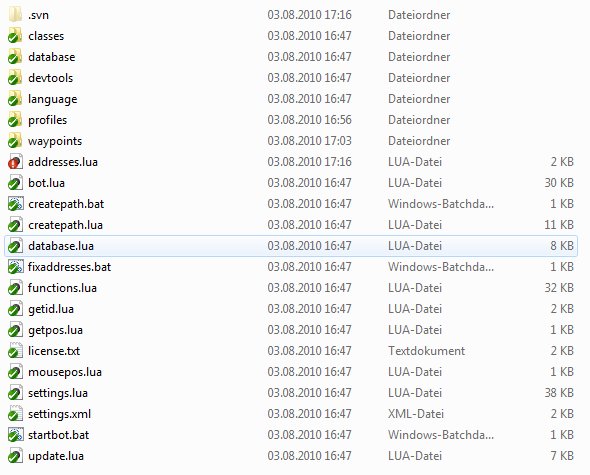Viewport: 590px width, 475px height.
Task: Click the 8 KB size of database.lua
Action: [x=562, y=246]
